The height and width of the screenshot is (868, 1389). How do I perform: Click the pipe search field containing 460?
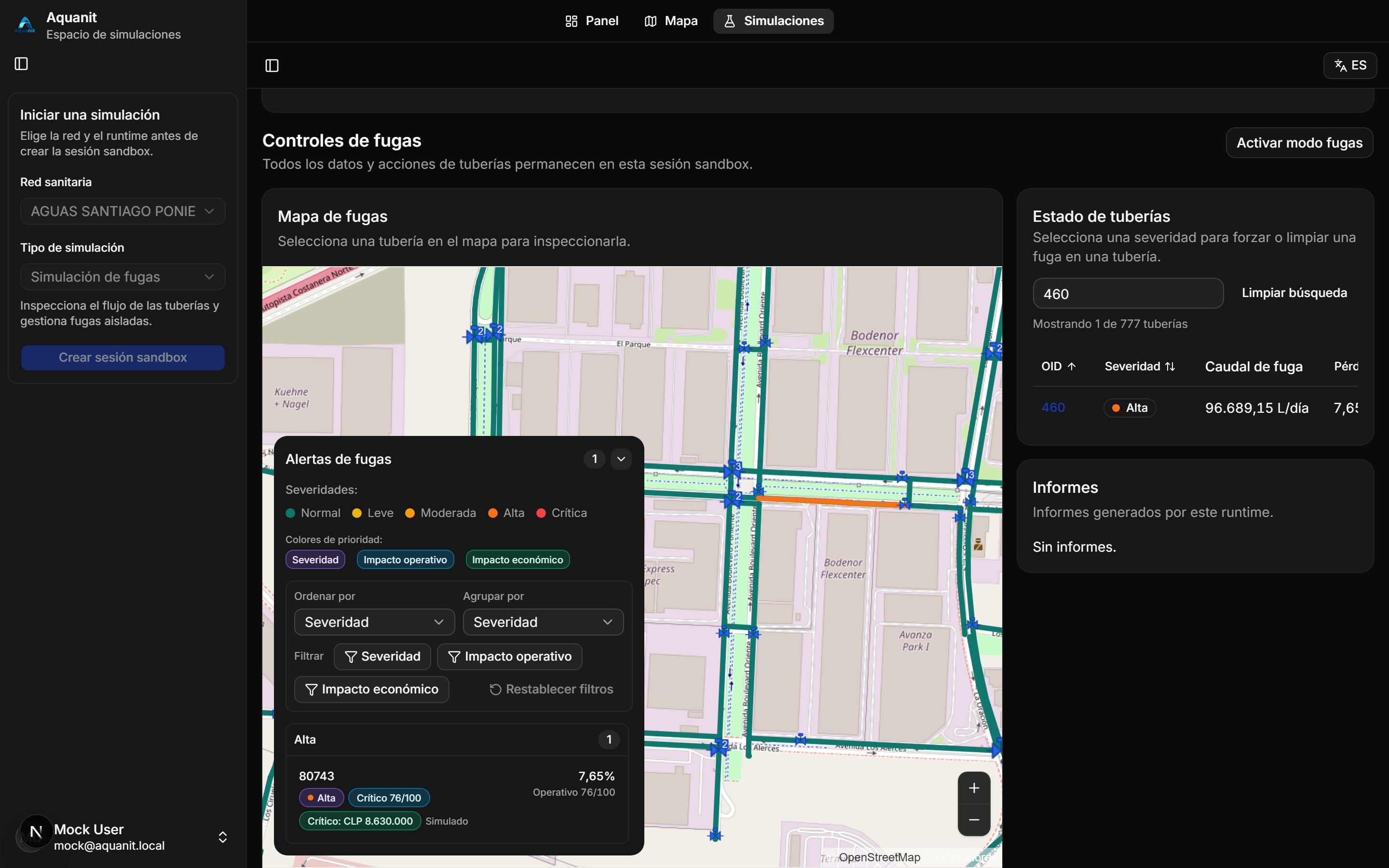(x=1128, y=293)
